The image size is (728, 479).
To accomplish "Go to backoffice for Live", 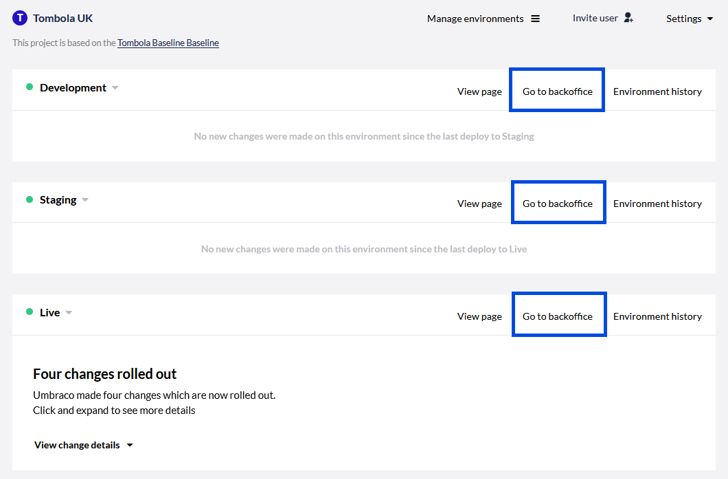I will pos(557,316).
